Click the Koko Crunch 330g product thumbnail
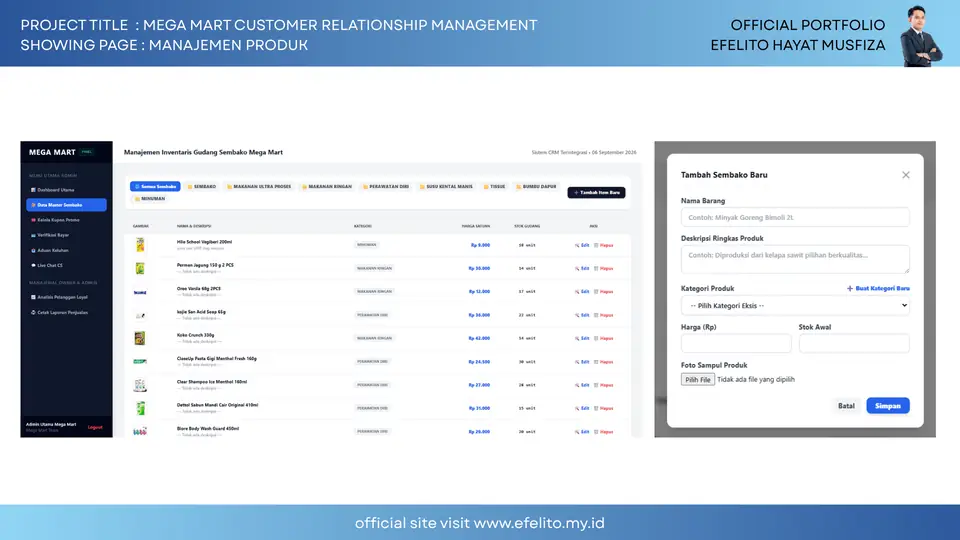This screenshot has width=960, height=540. coord(140,338)
